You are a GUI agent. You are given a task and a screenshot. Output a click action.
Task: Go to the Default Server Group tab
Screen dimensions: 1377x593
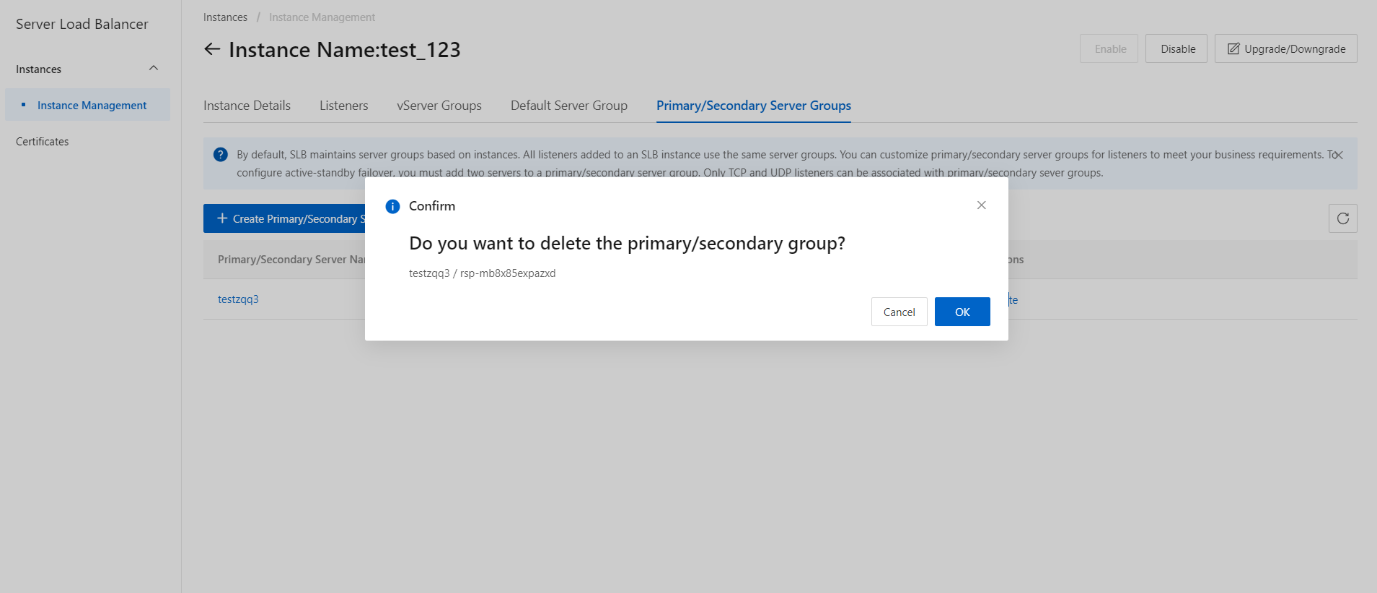pyautogui.click(x=569, y=105)
